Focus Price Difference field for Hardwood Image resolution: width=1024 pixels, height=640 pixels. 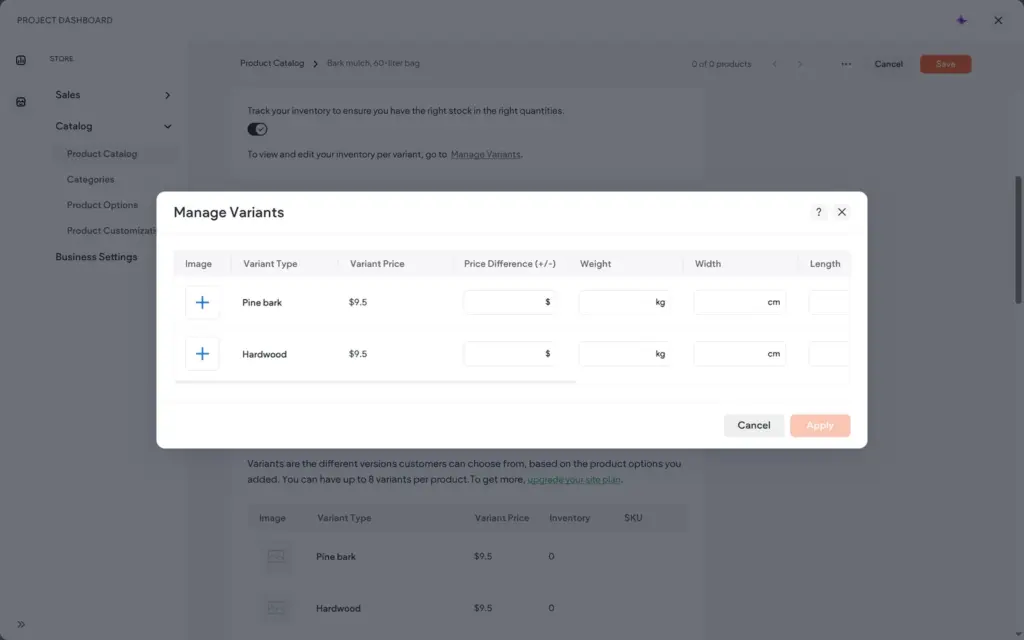[x=509, y=354]
